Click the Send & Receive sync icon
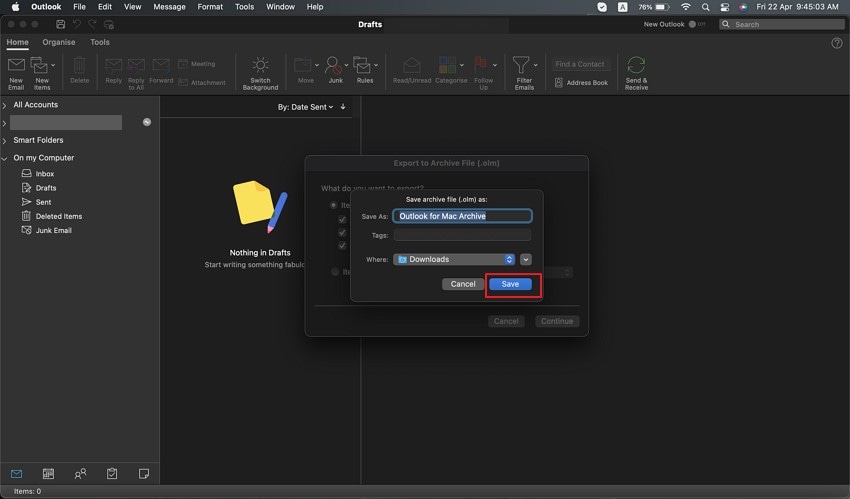This screenshot has height=499, width=850. pyautogui.click(x=636, y=65)
